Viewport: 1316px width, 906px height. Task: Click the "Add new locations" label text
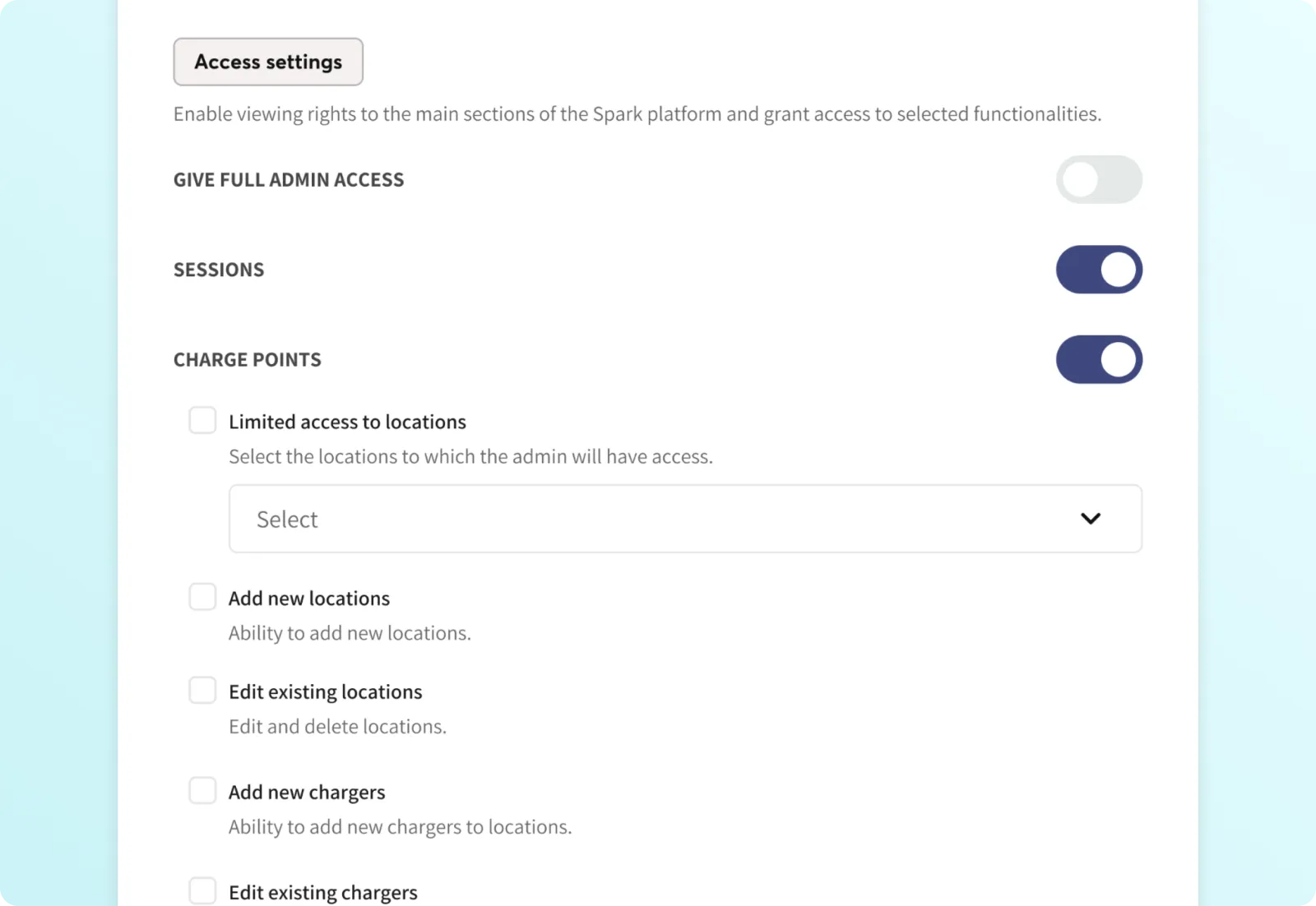click(x=309, y=599)
